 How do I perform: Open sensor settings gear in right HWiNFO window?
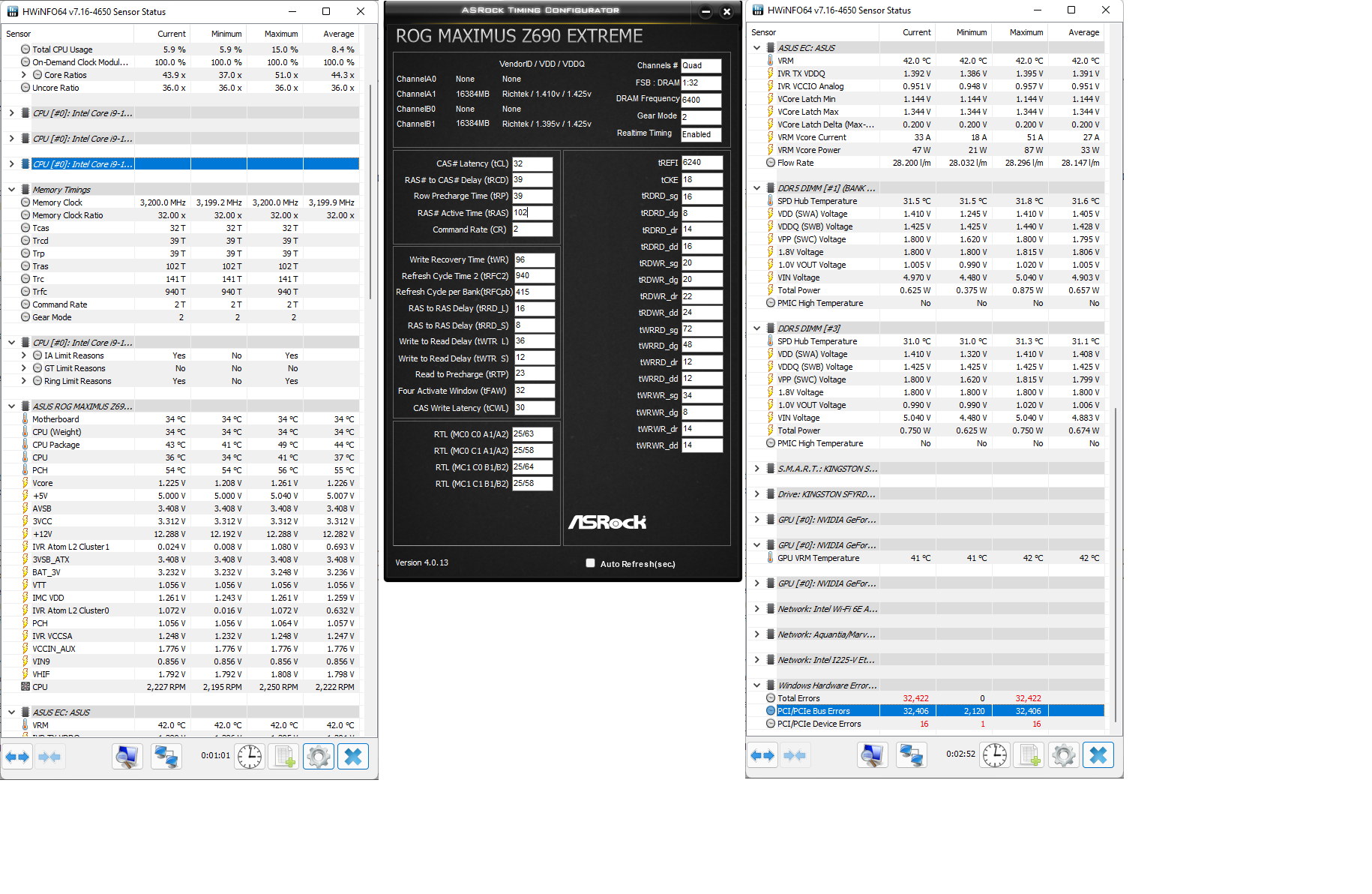click(1064, 755)
